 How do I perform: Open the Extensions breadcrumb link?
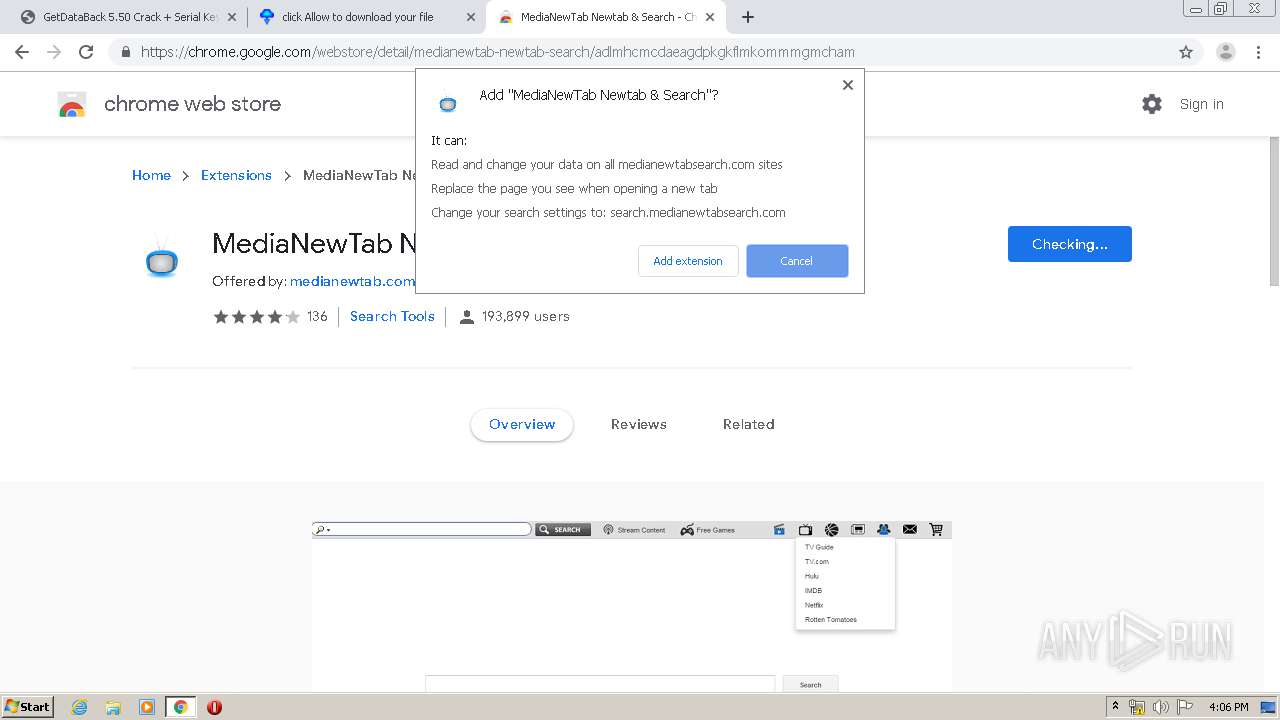236,175
